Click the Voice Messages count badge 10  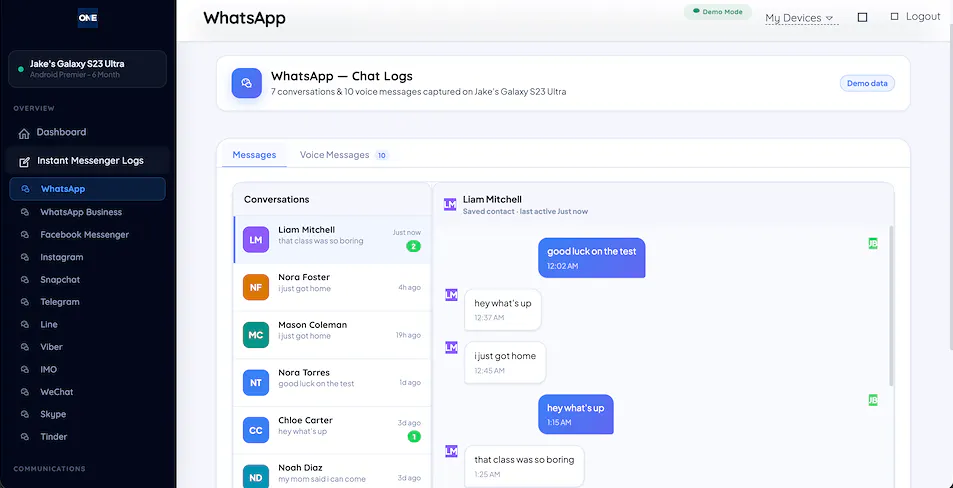(x=382, y=156)
